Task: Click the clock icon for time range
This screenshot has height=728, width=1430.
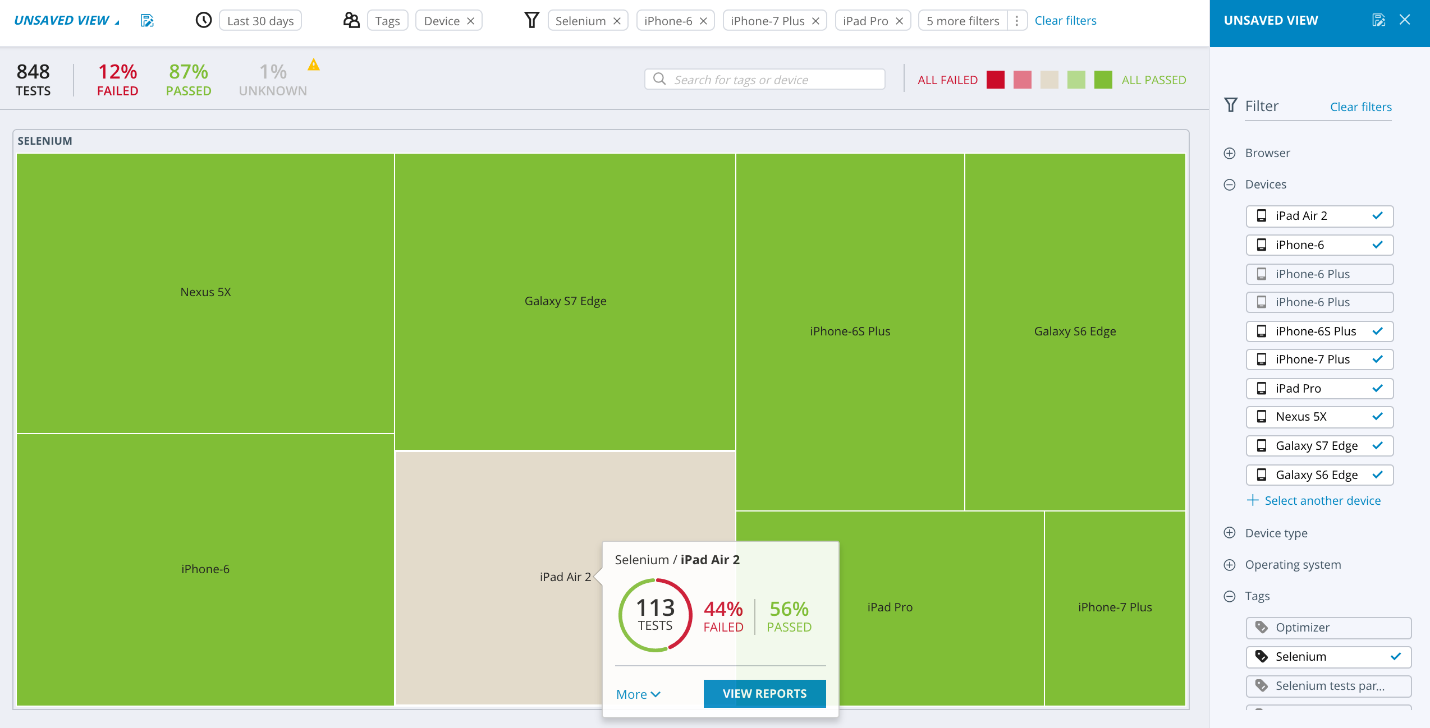Action: 203,20
